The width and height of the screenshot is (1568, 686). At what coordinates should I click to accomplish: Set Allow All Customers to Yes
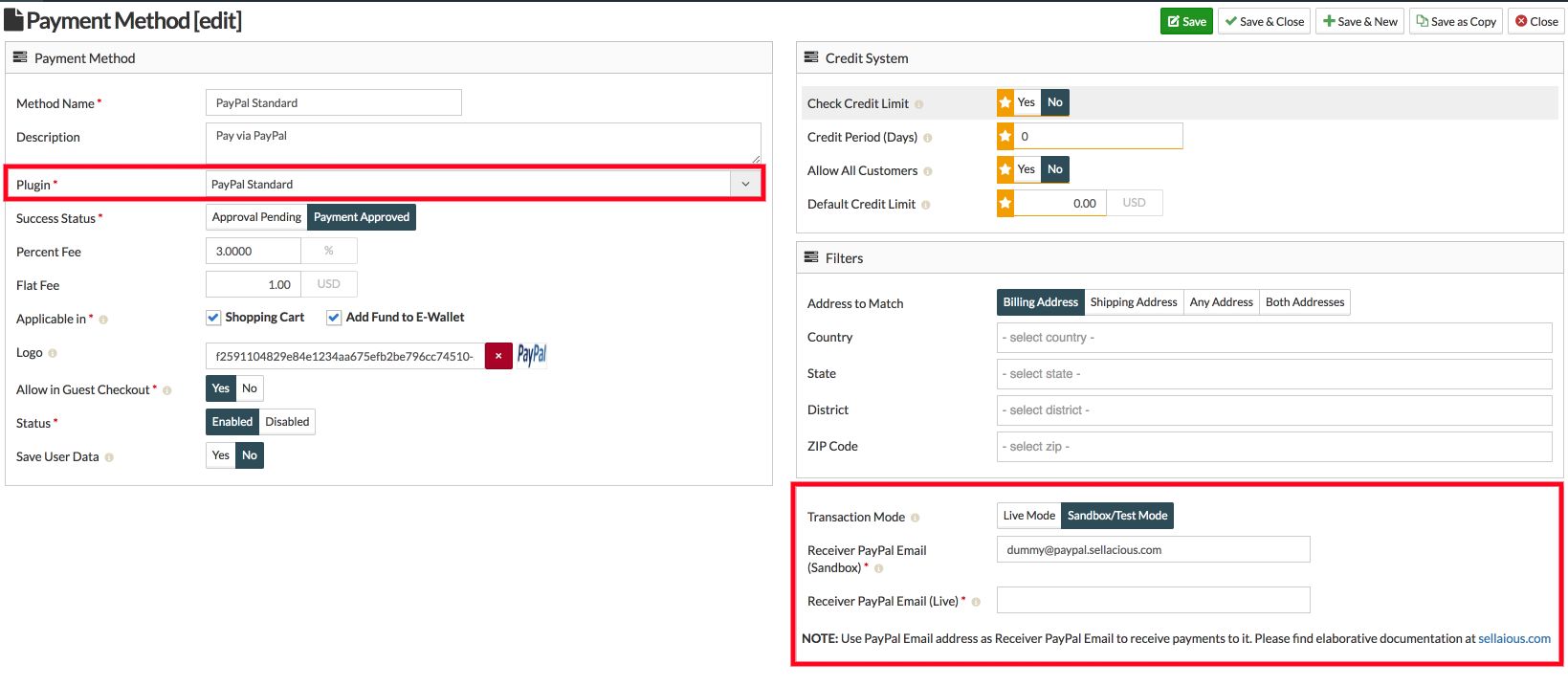(1027, 169)
